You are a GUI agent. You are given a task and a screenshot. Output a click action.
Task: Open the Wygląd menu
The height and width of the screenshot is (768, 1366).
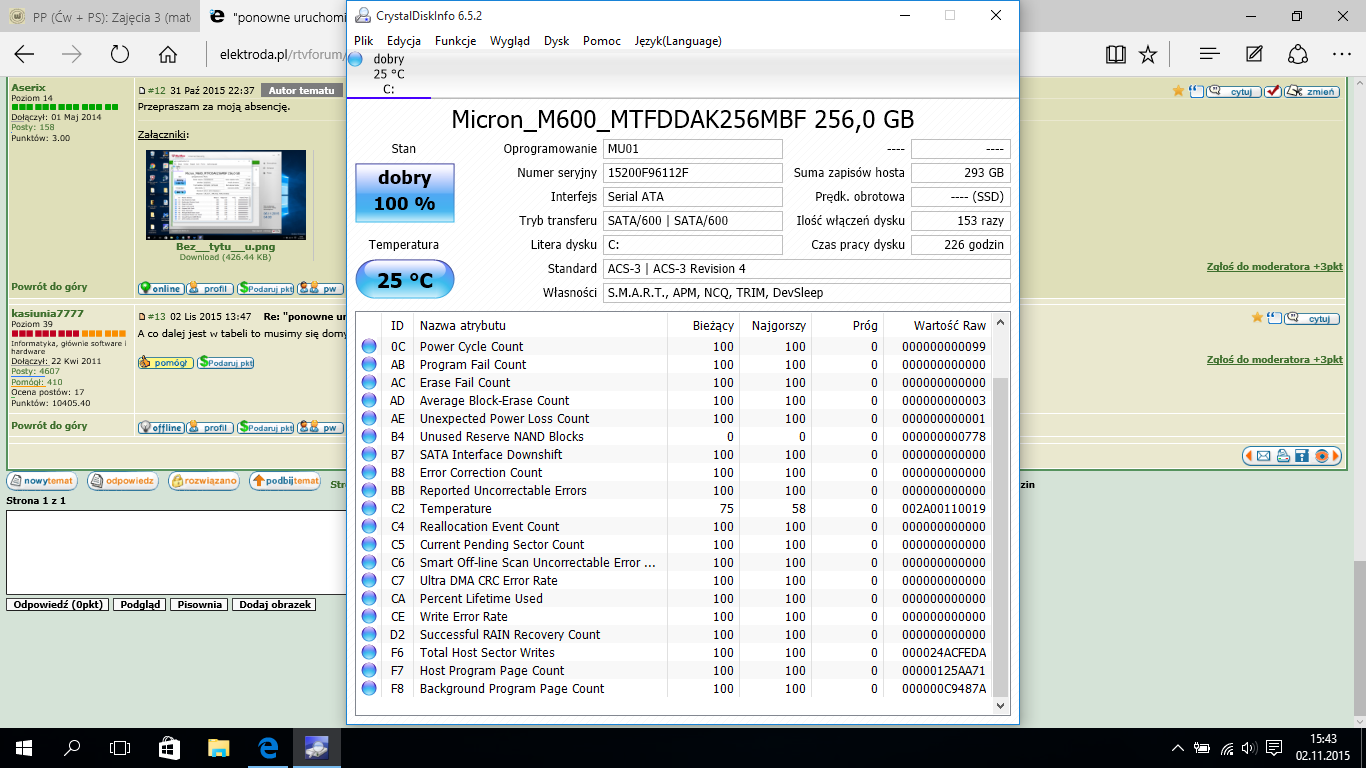tap(510, 41)
